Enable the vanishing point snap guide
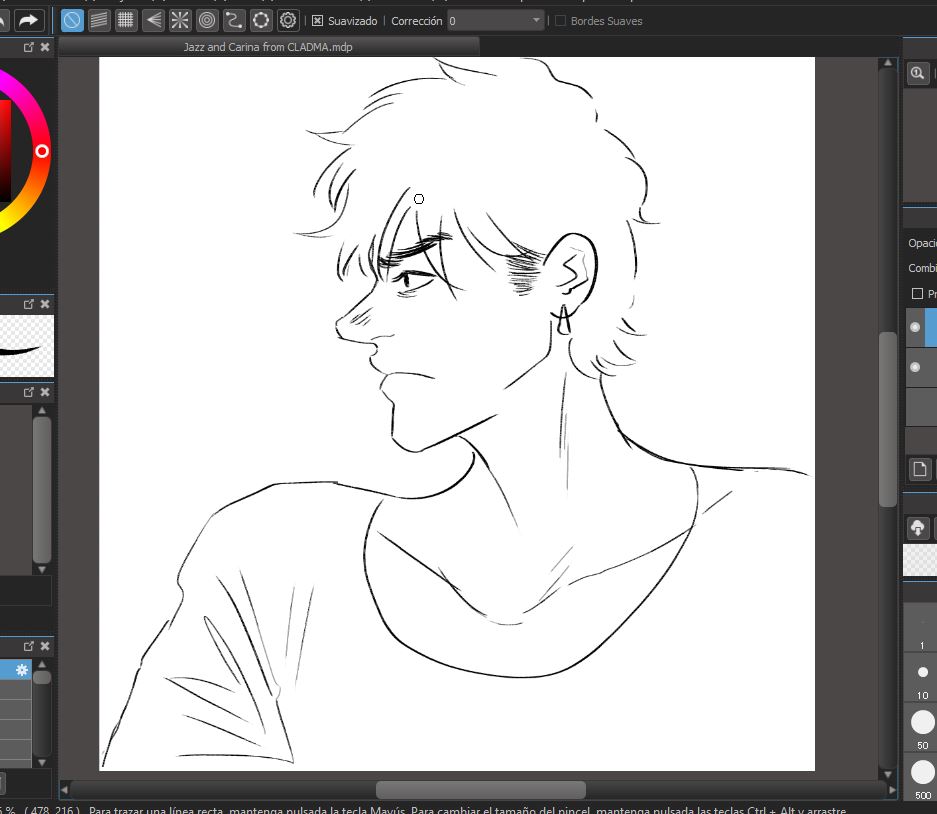 (153, 20)
